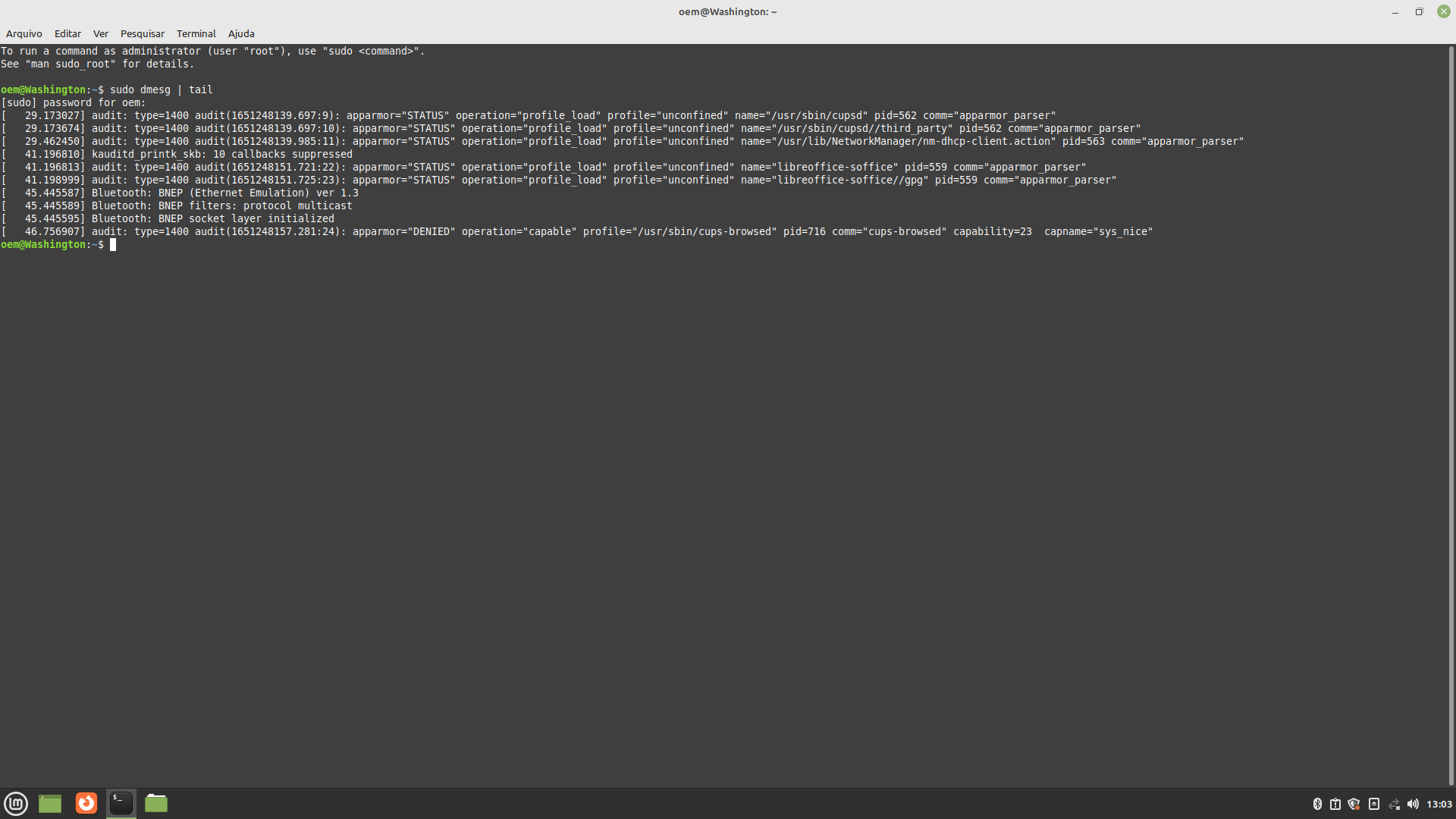1456x819 pixels.
Task: Open the Arquivo menu
Action: pyautogui.click(x=24, y=33)
